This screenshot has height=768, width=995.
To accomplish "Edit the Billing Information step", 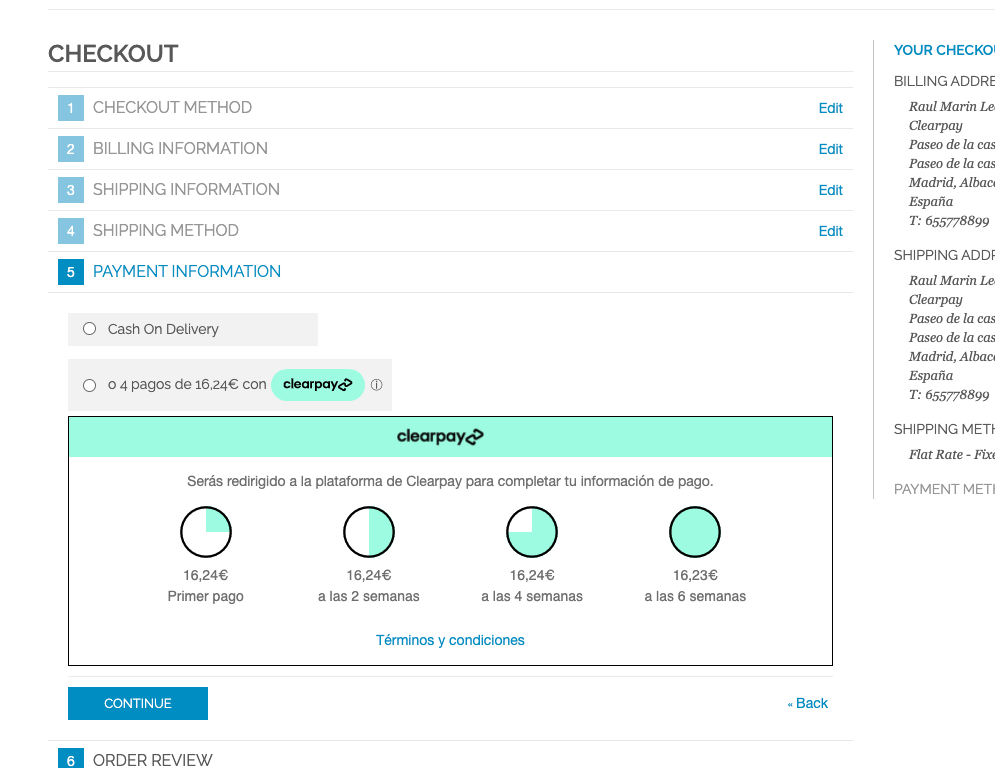I will point(830,149).
